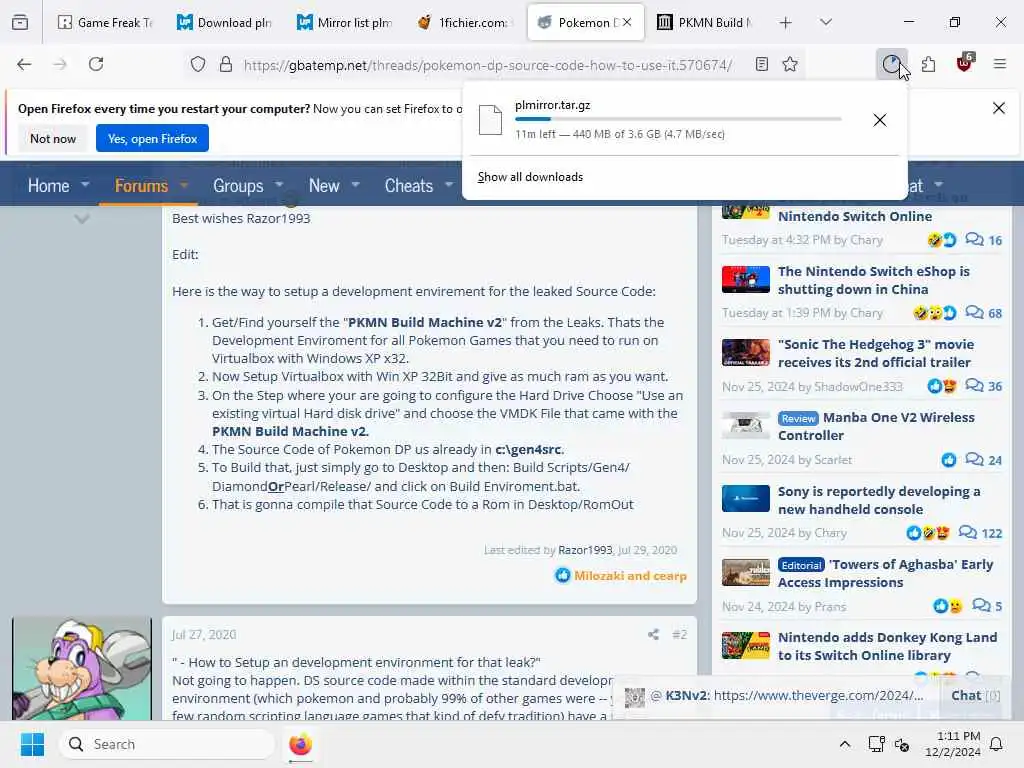
Task: Open the Chat box button
Action: coord(975,696)
